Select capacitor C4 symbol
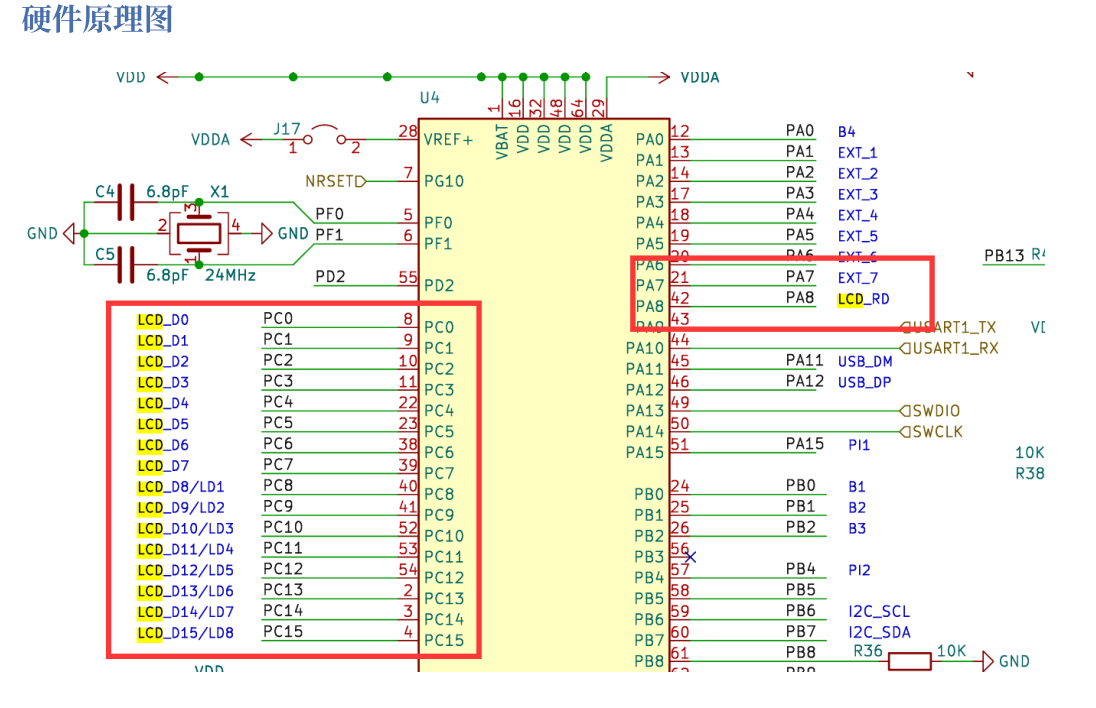Viewport: 1096px width, 708px height. pyautogui.click(x=127, y=203)
